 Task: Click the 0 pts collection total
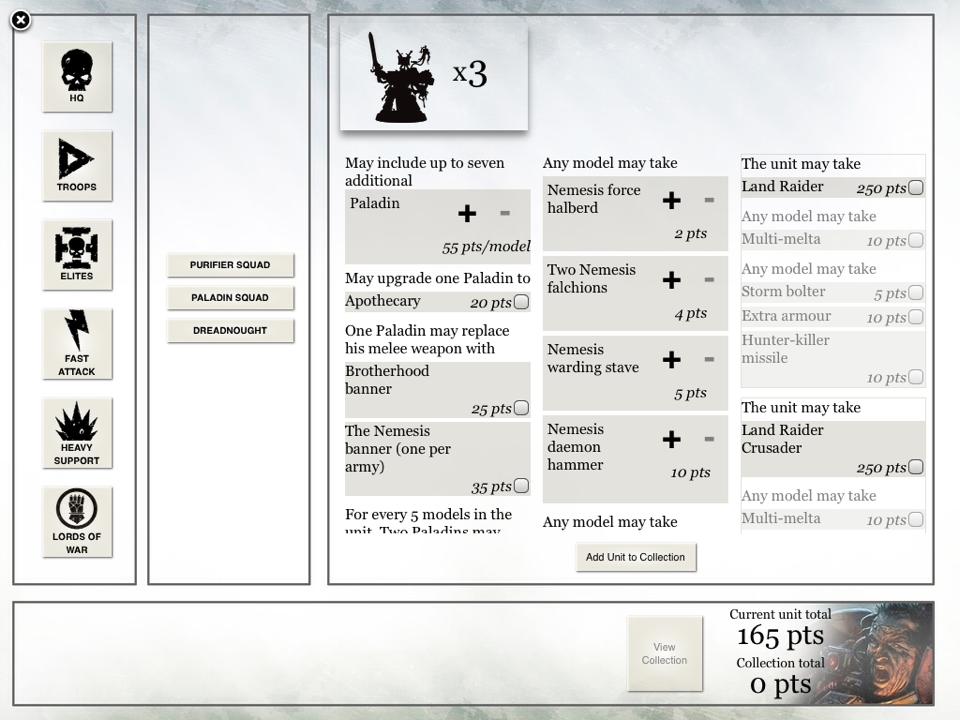780,684
